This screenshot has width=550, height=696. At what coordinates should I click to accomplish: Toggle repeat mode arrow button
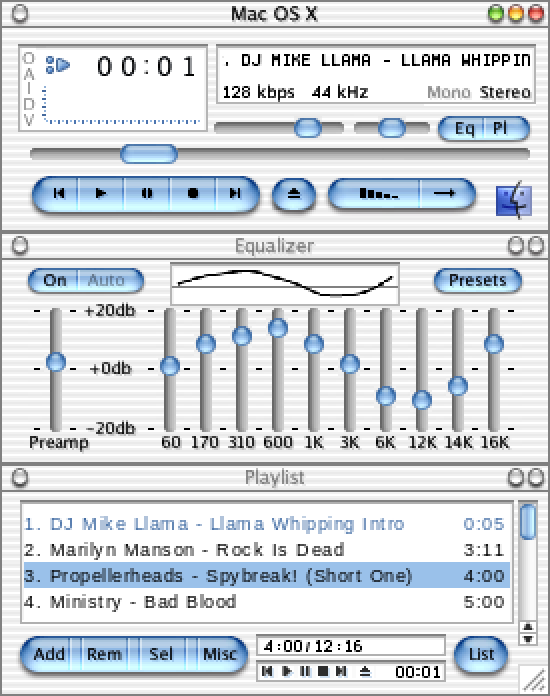(x=447, y=194)
